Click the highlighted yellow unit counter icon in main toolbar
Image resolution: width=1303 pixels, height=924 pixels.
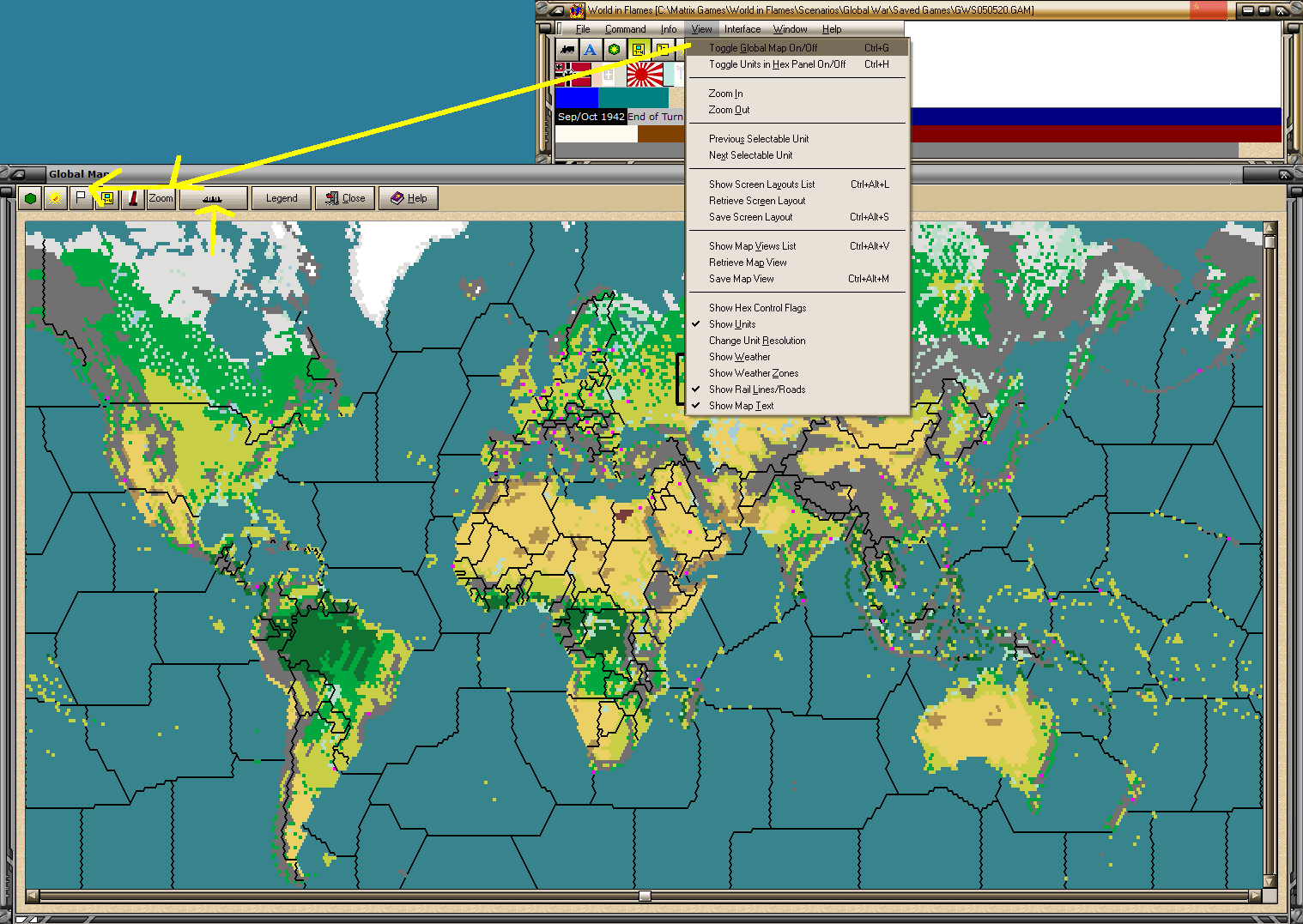[639, 49]
